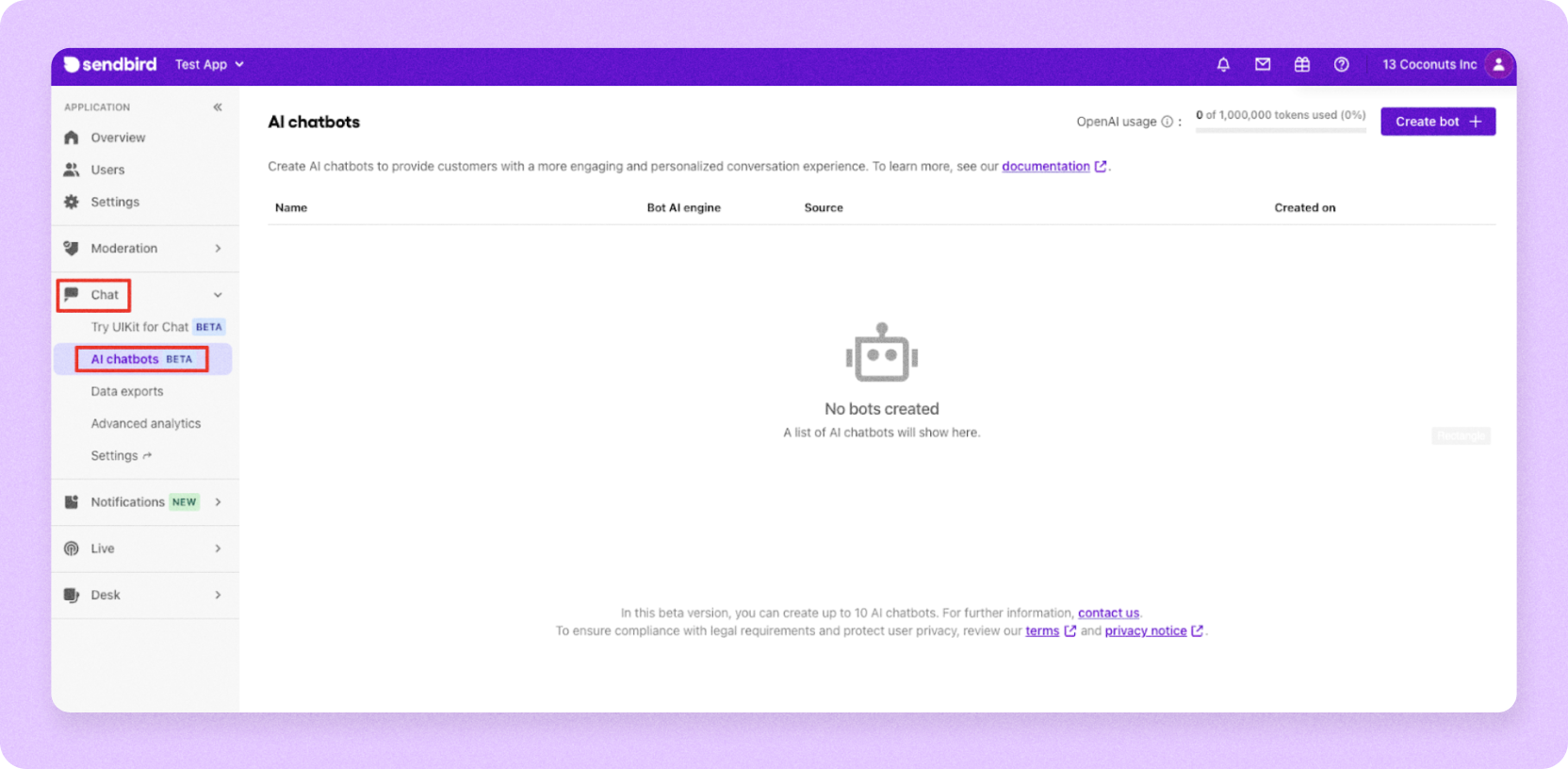Screen dimensions: 1568x769
Task: Click the Created on column header
Action: pyautogui.click(x=1304, y=207)
